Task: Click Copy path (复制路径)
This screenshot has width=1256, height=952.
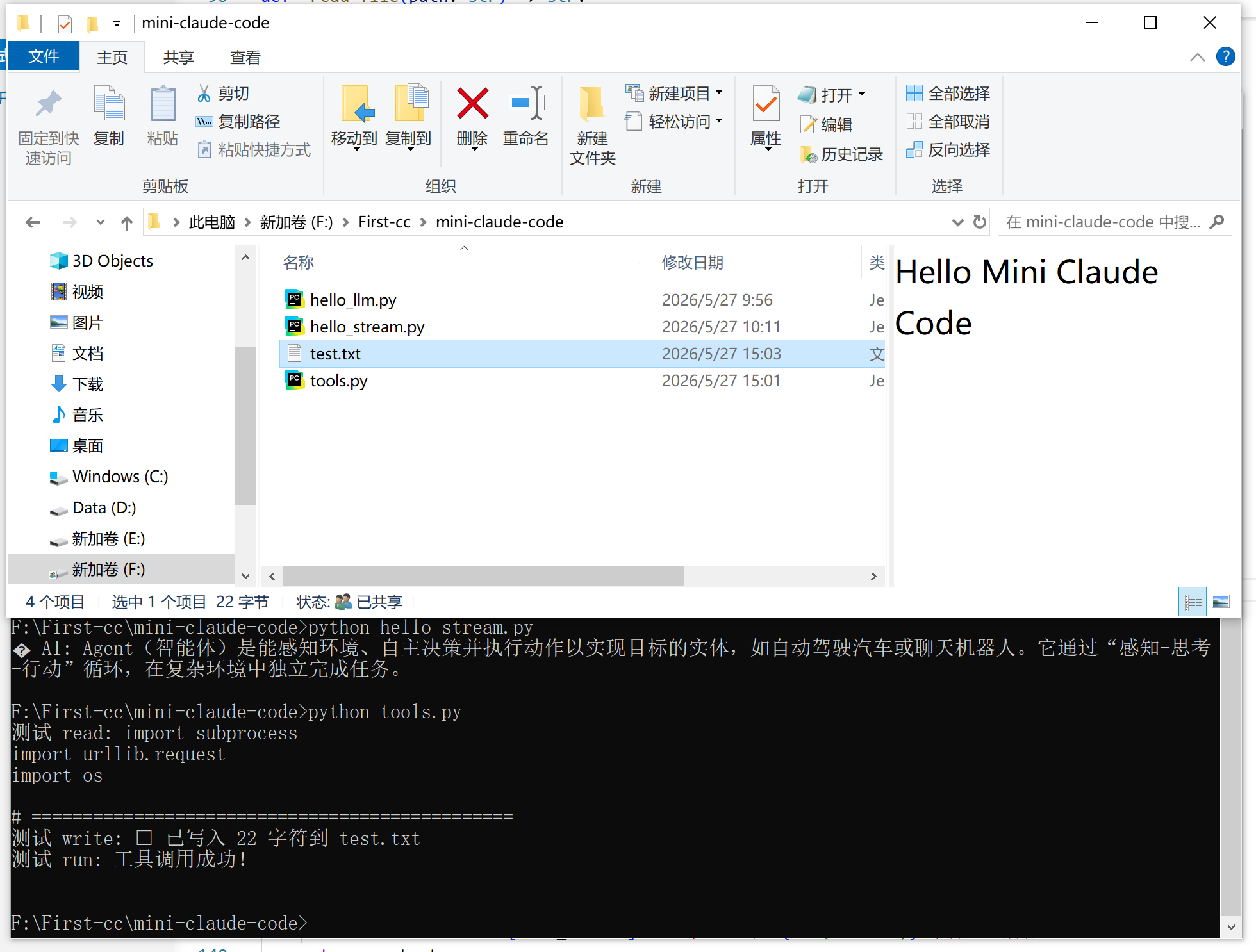Action: click(238, 122)
